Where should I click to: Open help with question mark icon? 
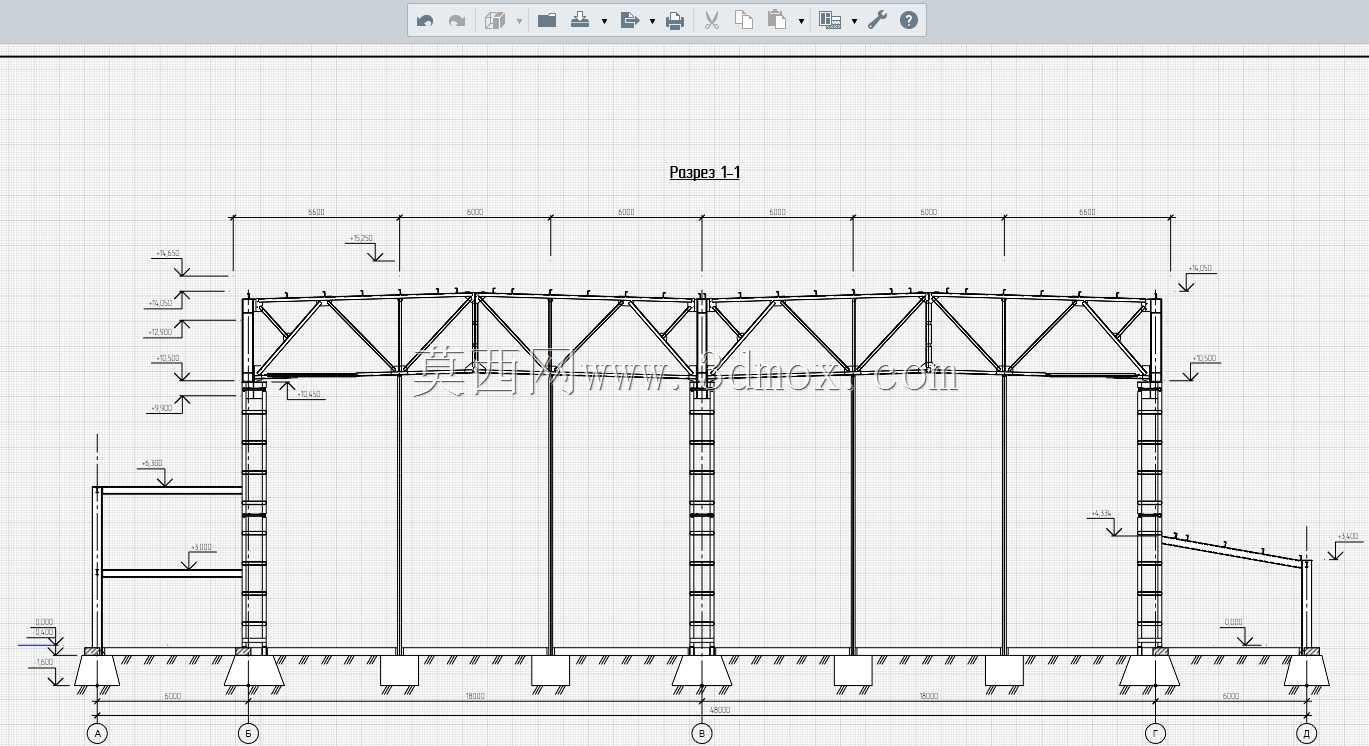click(909, 20)
